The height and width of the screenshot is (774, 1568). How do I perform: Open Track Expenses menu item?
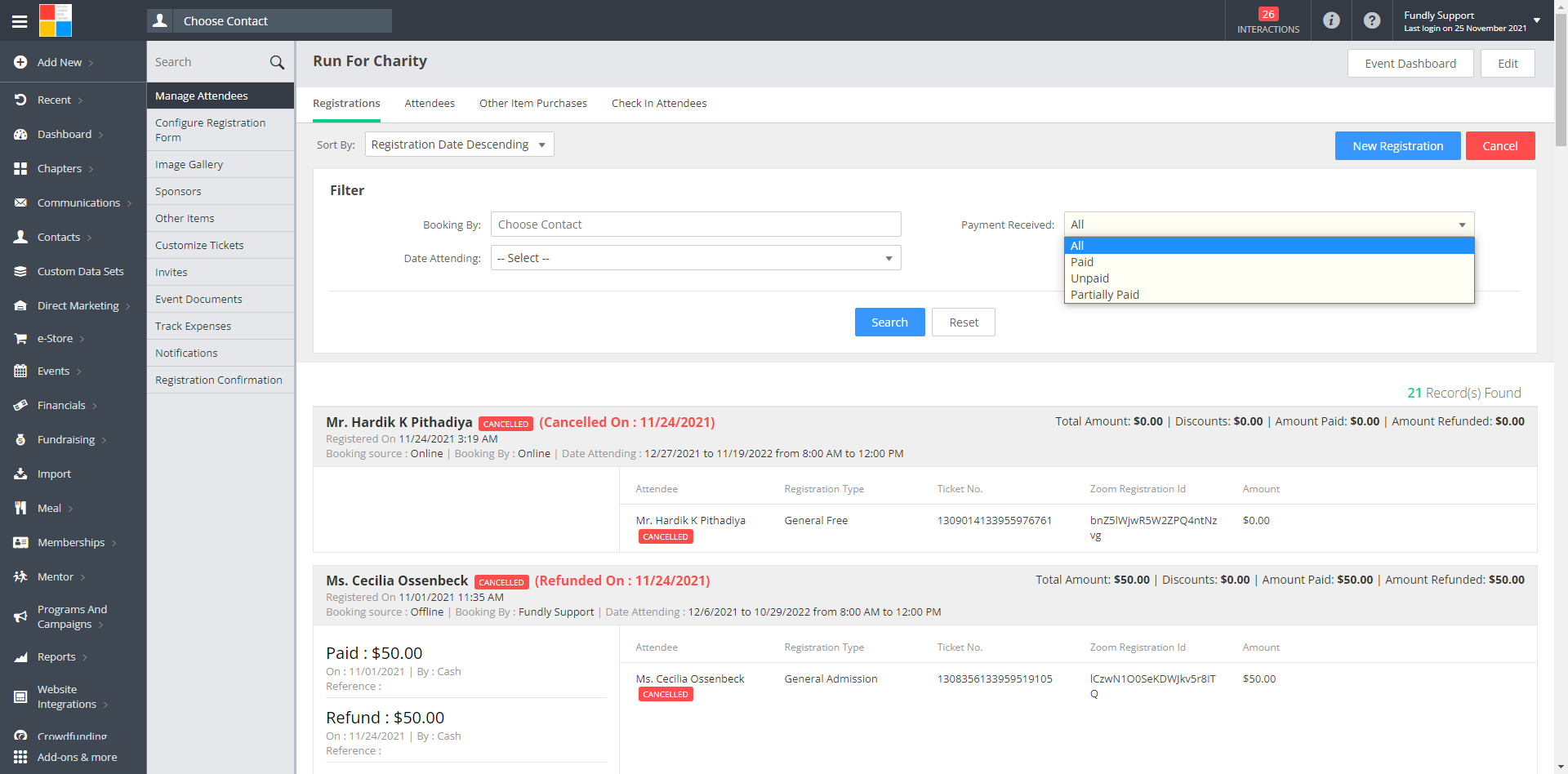220,326
